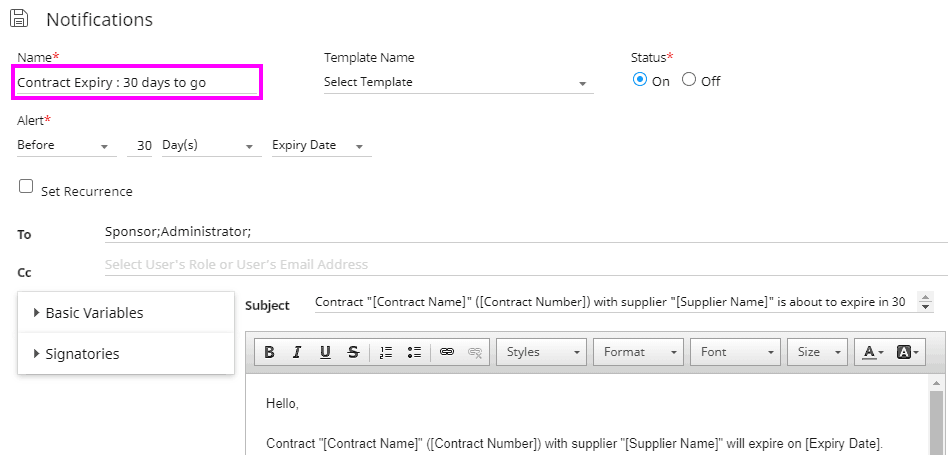
Task: Click the alert number field showing 30
Action: click(140, 145)
